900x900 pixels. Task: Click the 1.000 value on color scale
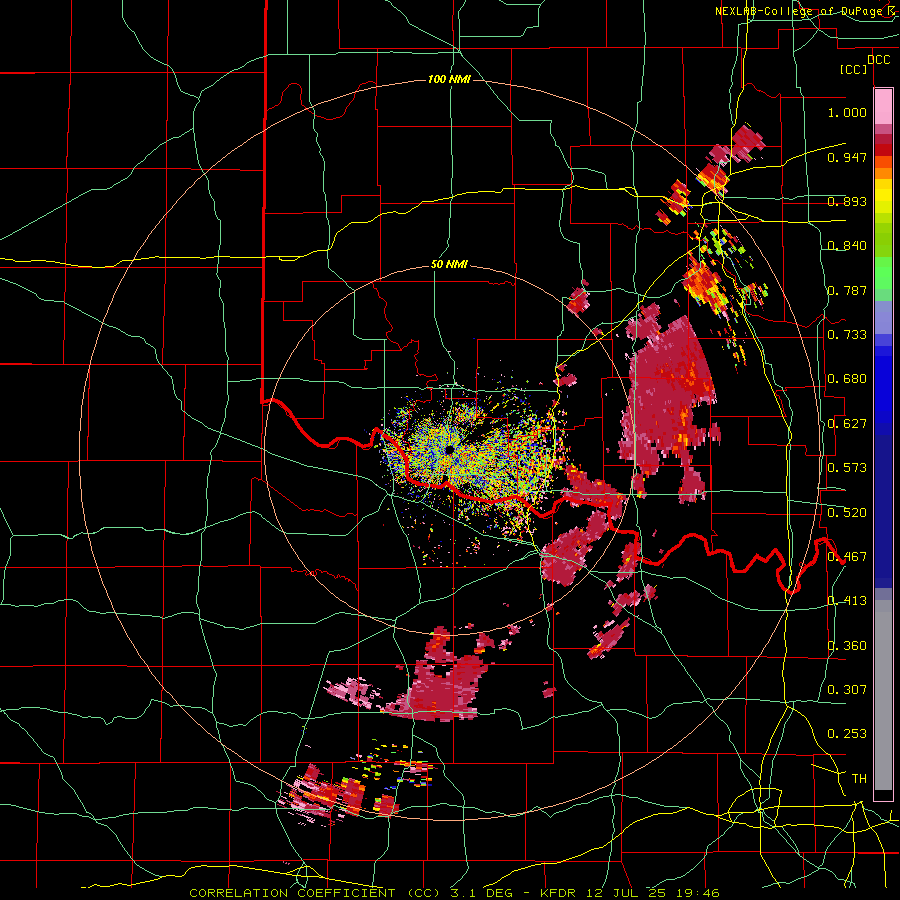point(847,112)
